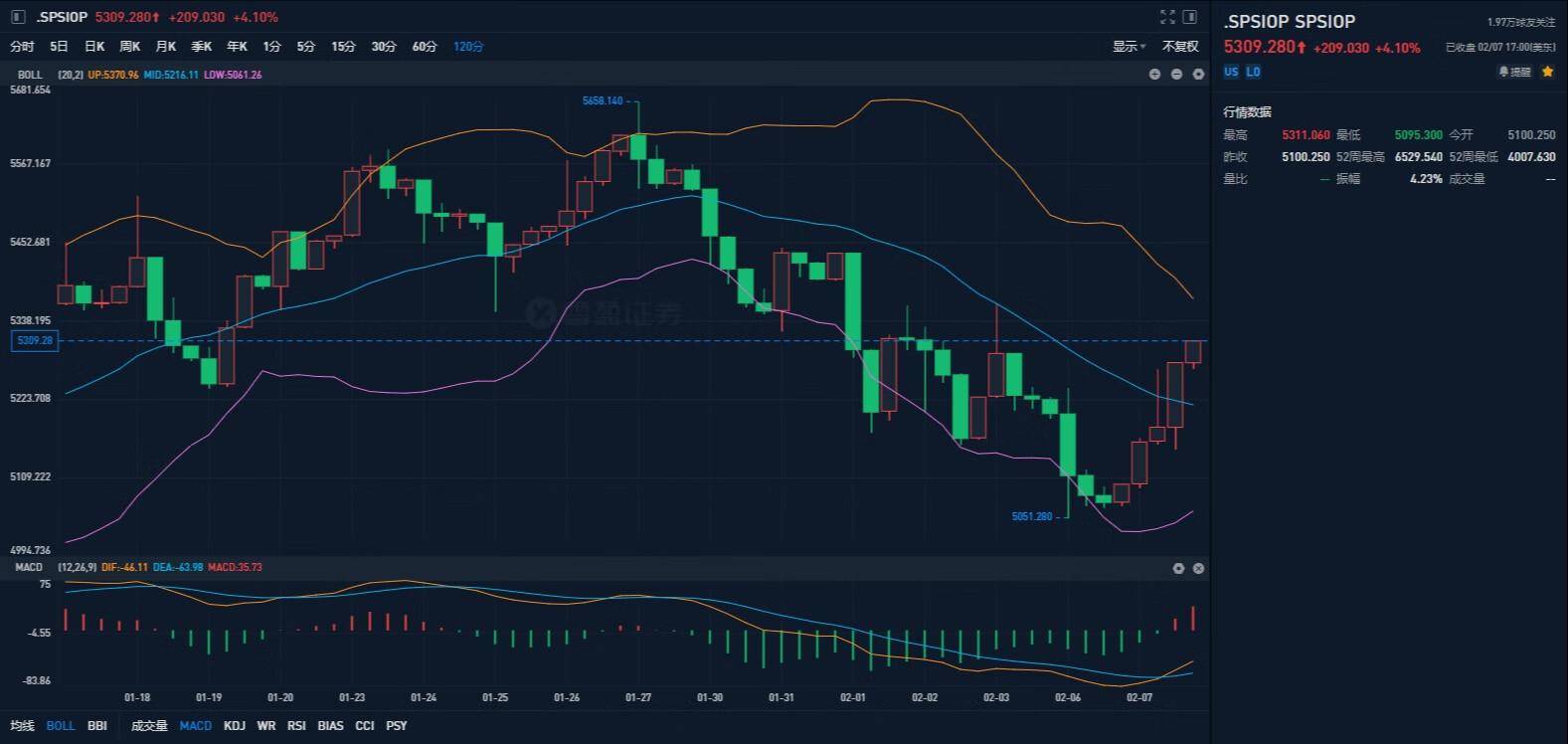Toggle the right info panel icon
The width and height of the screenshot is (1568, 744).
(x=1189, y=17)
